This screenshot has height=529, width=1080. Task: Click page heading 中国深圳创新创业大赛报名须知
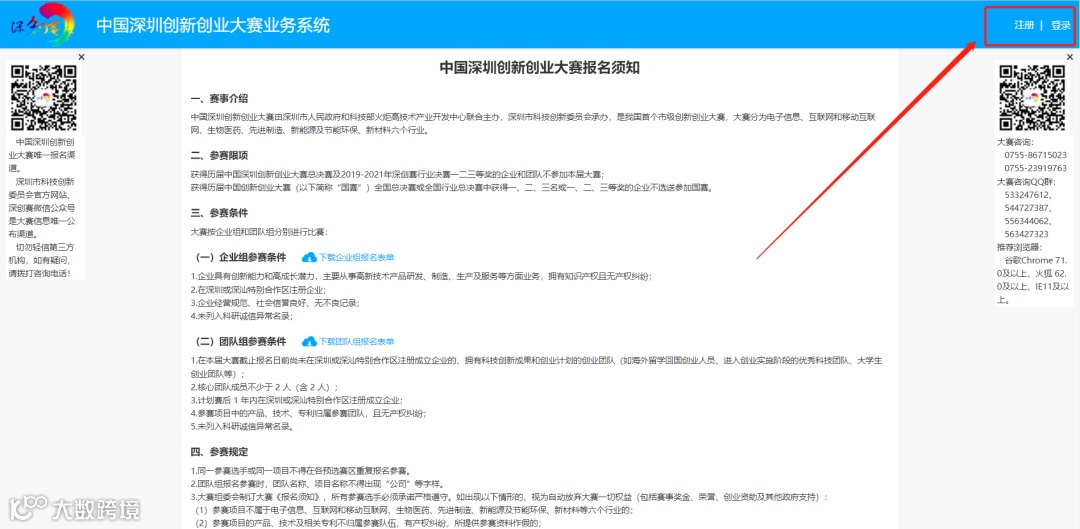pos(540,68)
